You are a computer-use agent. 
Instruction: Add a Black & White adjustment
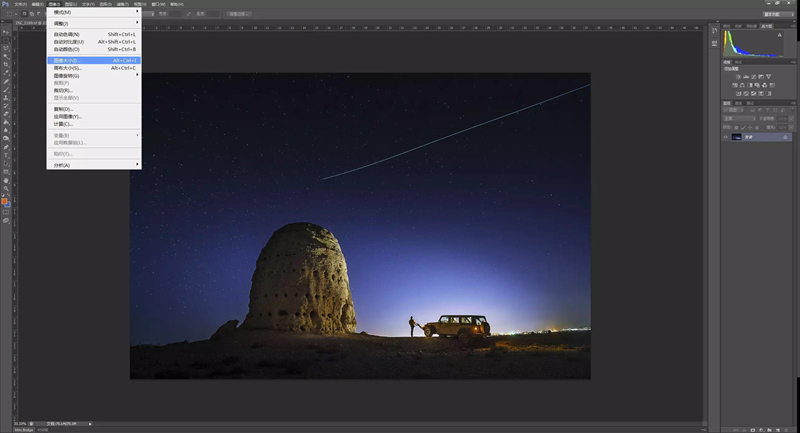[749, 85]
